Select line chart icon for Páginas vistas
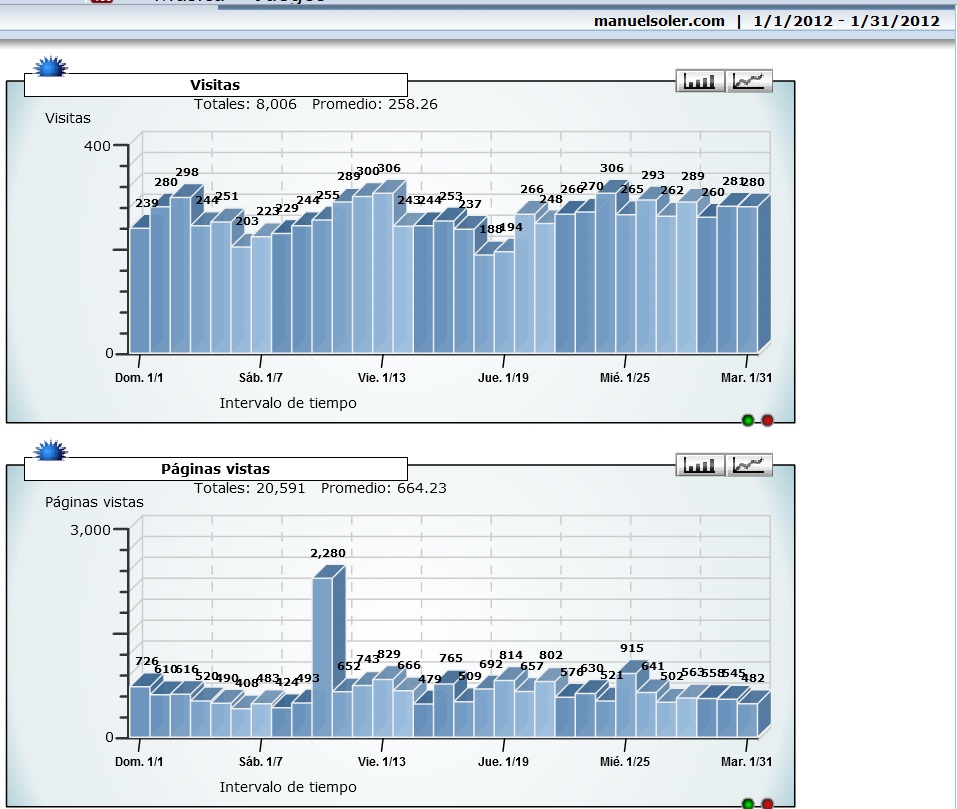 pyautogui.click(x=749, y=465)
